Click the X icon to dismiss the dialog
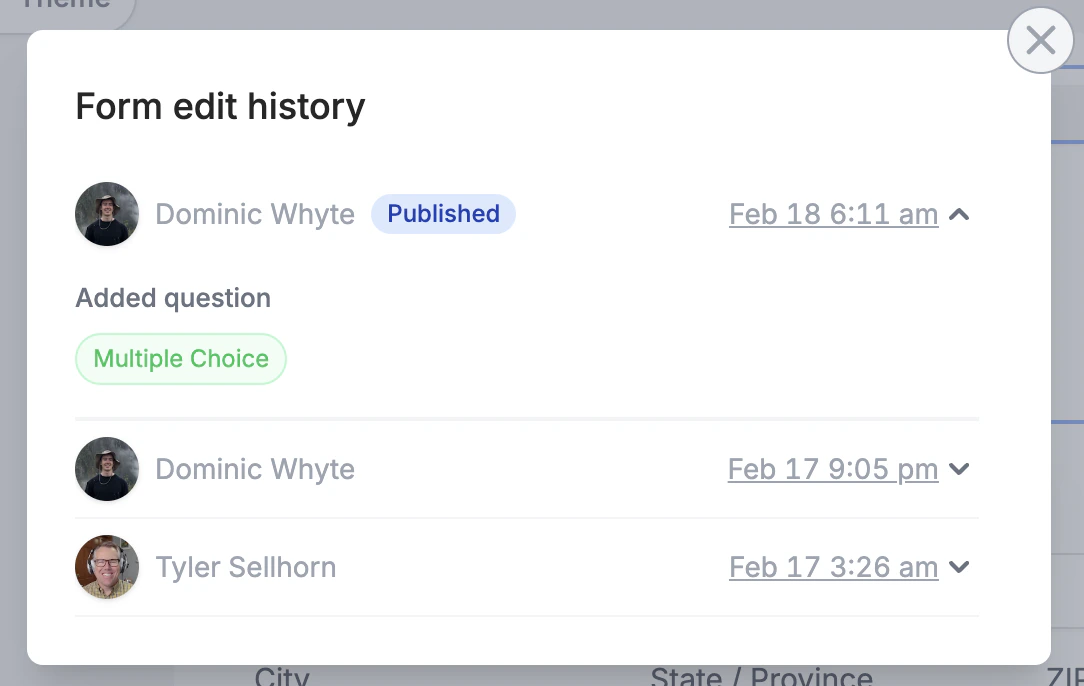 (x=1040, y=41)
